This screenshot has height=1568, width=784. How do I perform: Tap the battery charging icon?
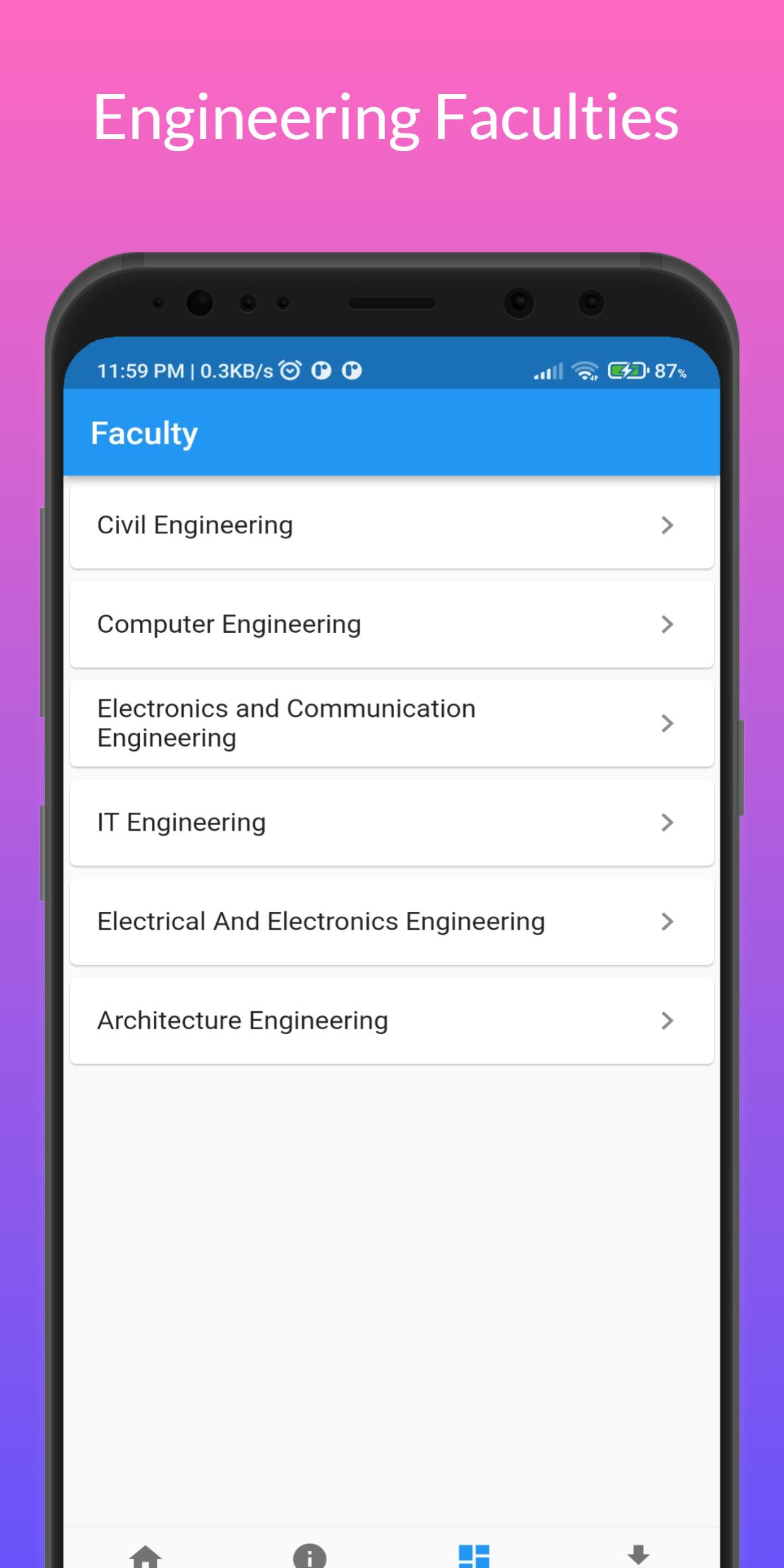pos(628,370)
